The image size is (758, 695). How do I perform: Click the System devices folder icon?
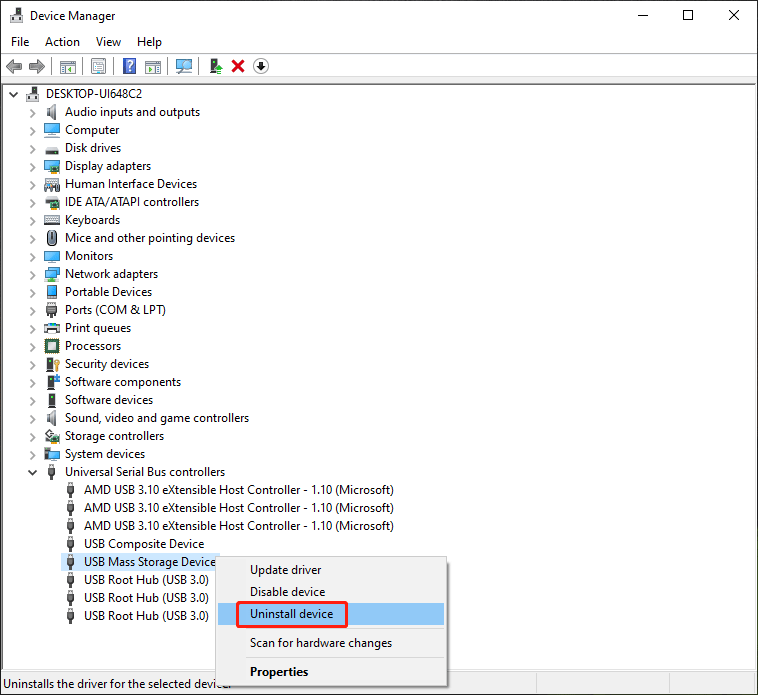[x=52, y=454]
